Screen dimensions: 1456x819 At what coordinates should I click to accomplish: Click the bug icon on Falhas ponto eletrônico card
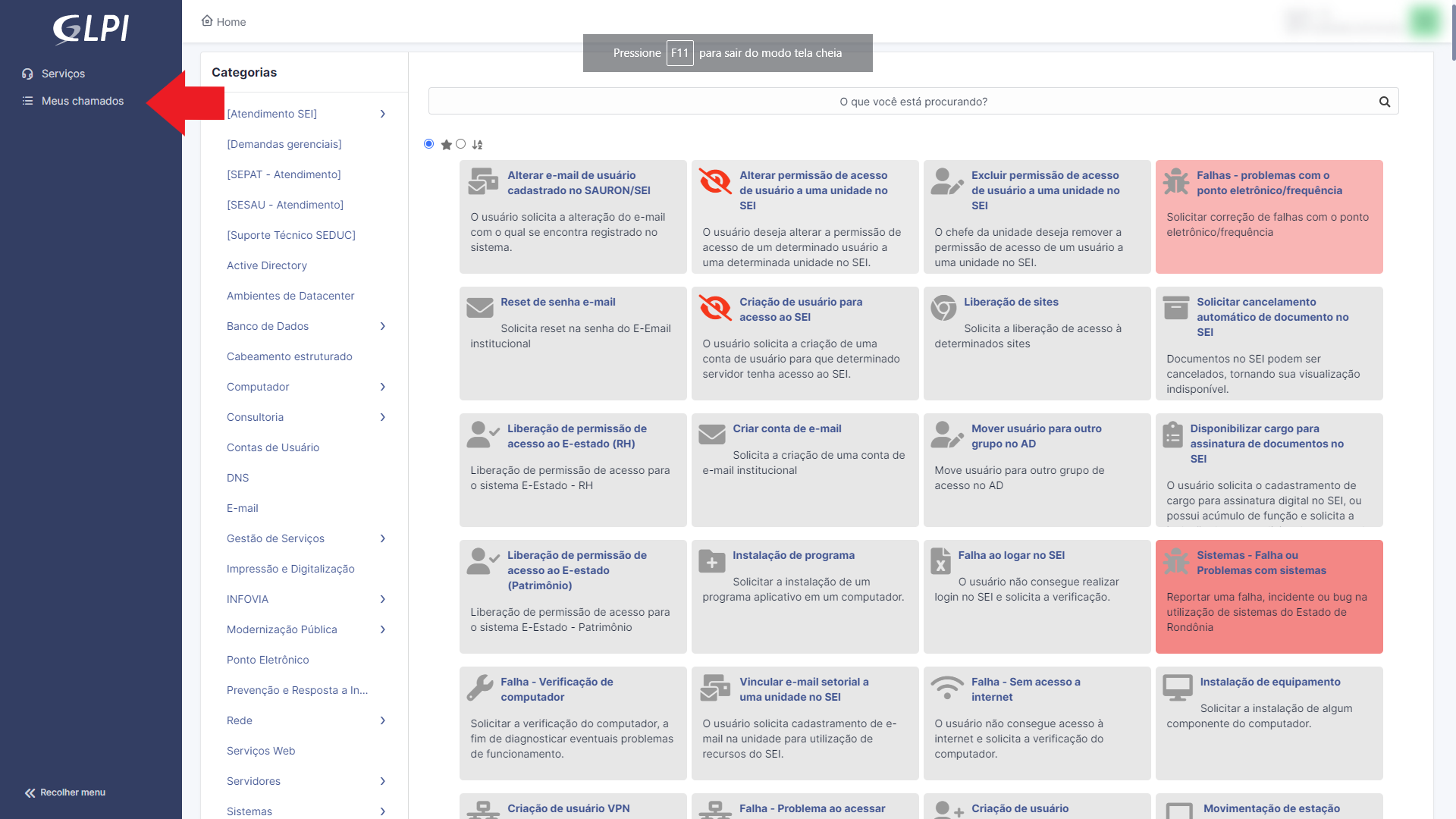1176,181
